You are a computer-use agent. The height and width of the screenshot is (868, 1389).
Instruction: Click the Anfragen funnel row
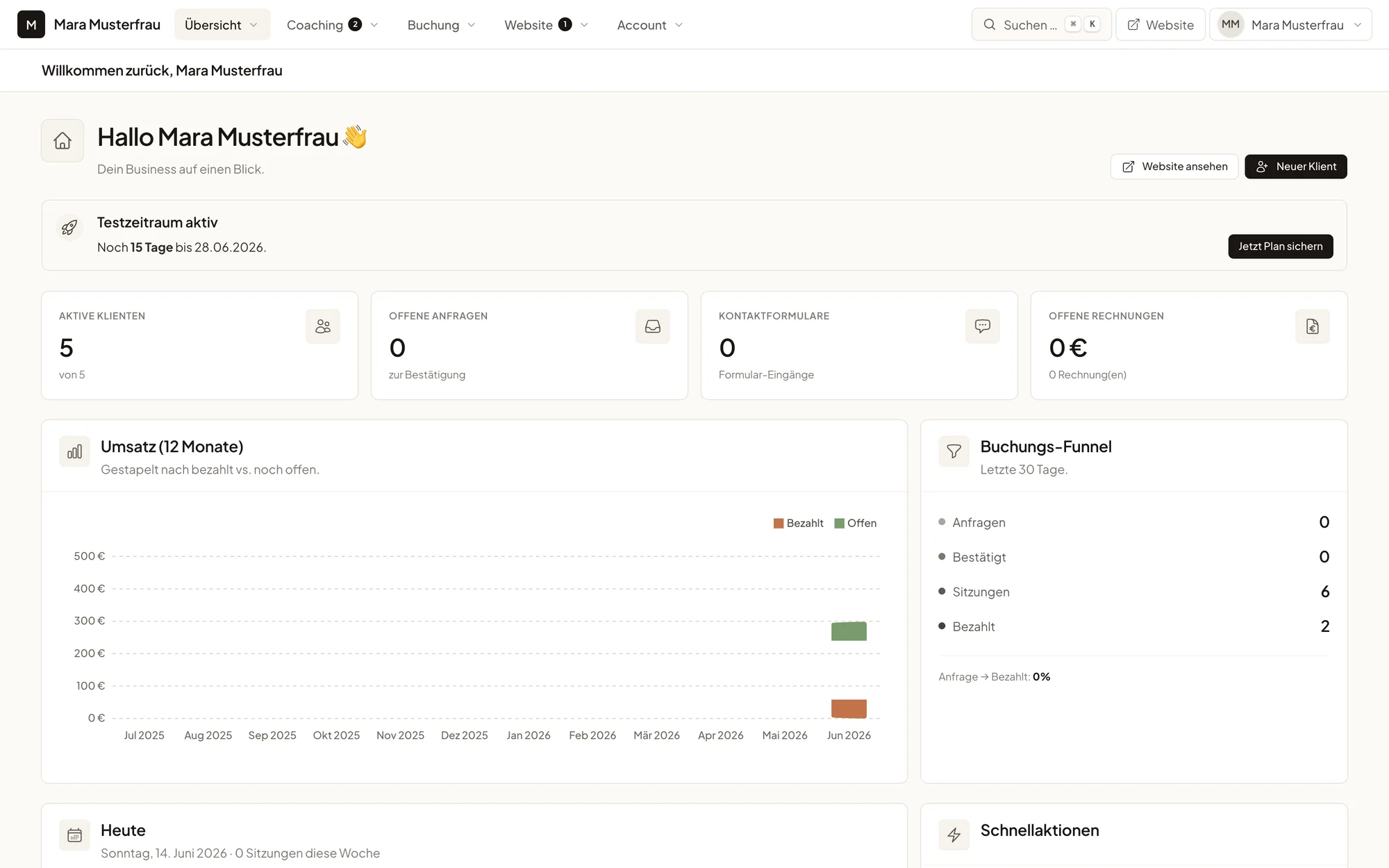[x=1134, y=522]
